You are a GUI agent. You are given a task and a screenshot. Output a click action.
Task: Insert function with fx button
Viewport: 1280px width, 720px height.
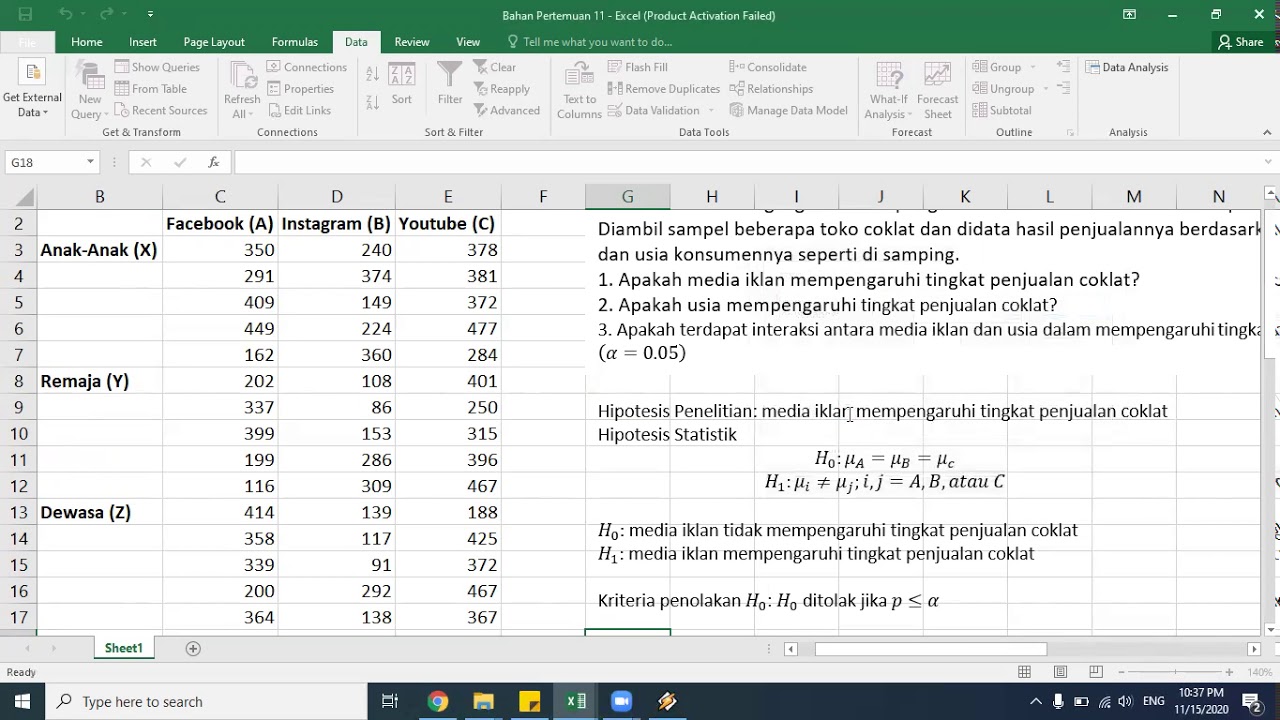click(213, 162)
